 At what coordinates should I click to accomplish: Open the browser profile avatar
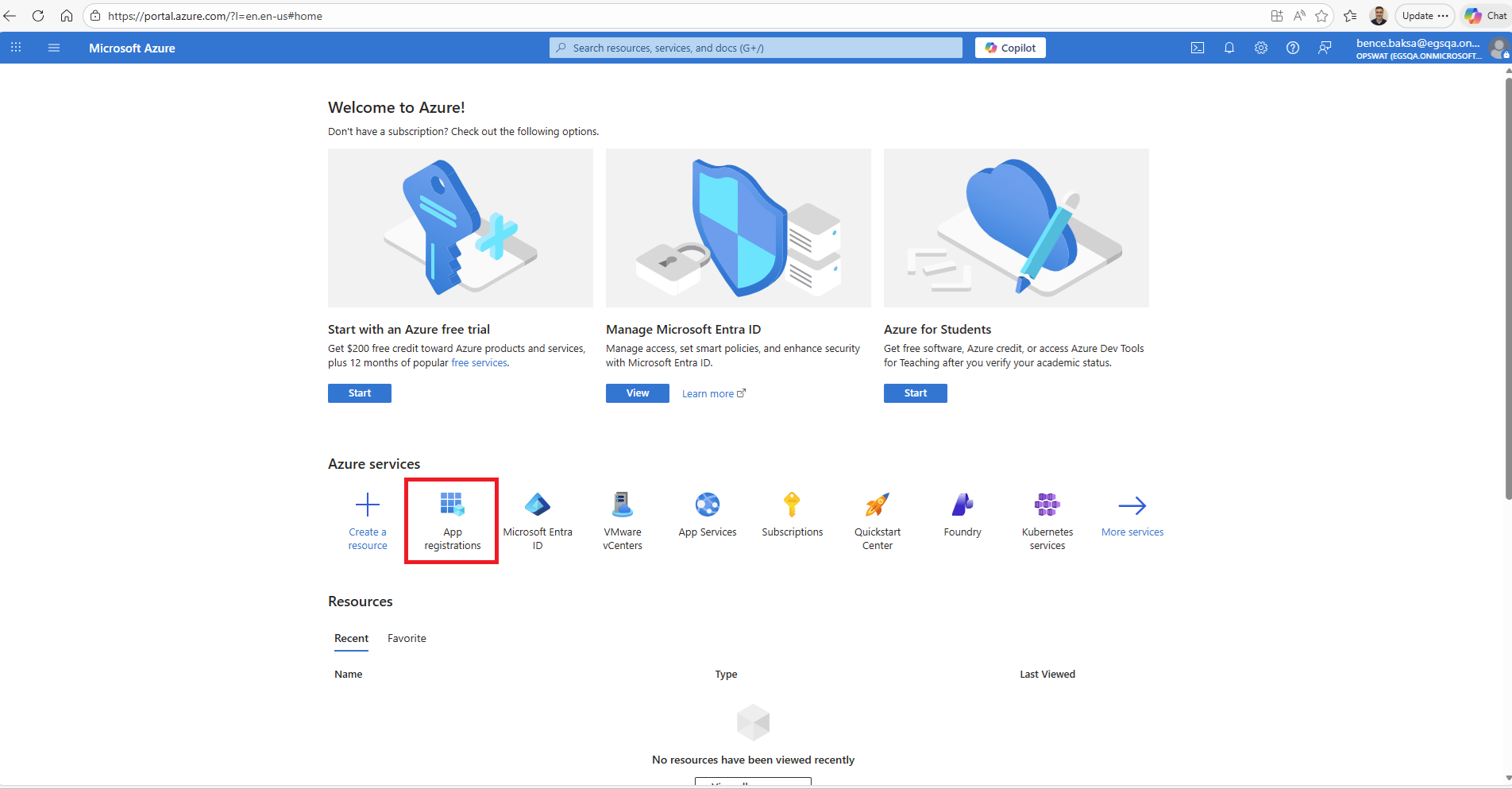(1379, 16)
